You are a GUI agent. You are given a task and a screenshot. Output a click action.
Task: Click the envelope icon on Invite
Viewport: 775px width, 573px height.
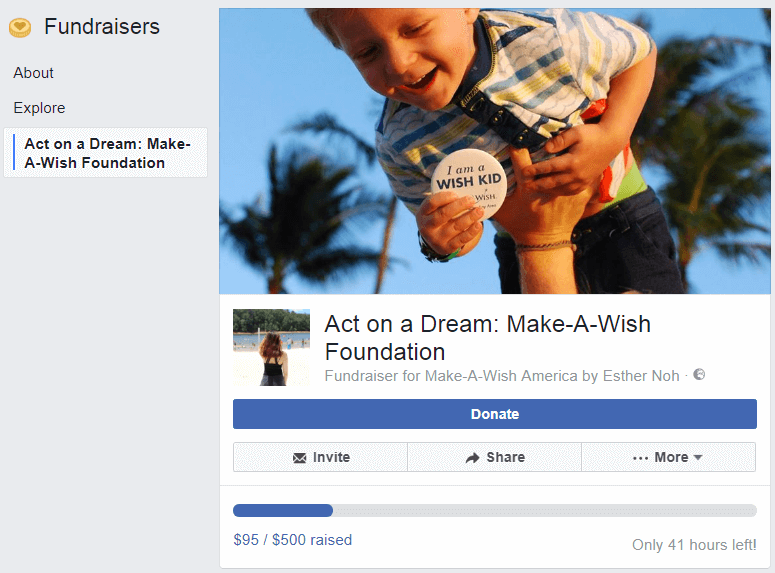coord(300,458)
